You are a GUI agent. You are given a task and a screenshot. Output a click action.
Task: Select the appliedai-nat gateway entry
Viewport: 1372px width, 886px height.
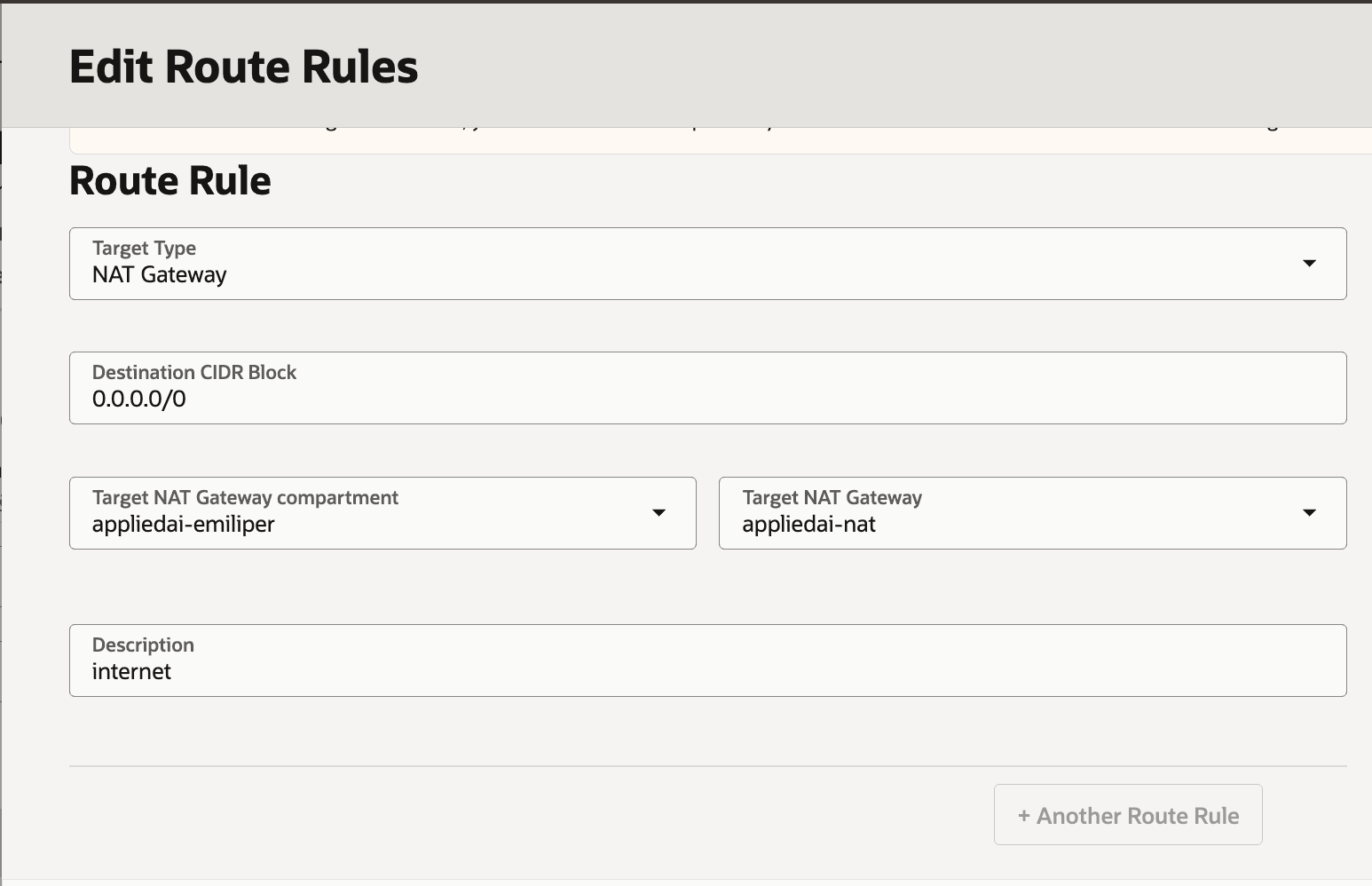point(809,524)
